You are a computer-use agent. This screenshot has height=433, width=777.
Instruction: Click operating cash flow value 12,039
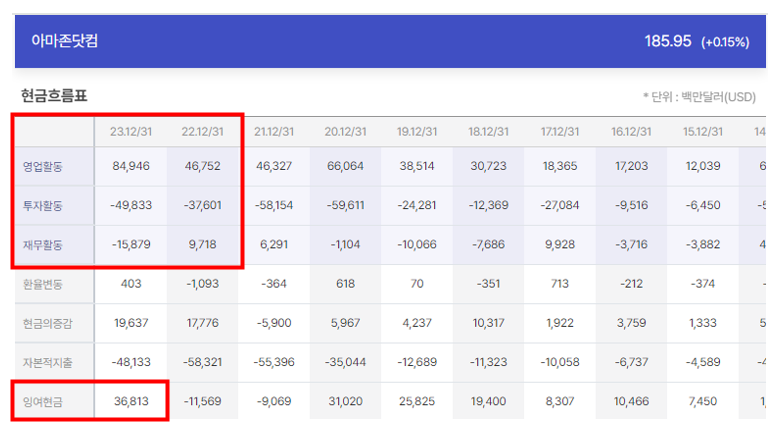click(x=703, y=166)
